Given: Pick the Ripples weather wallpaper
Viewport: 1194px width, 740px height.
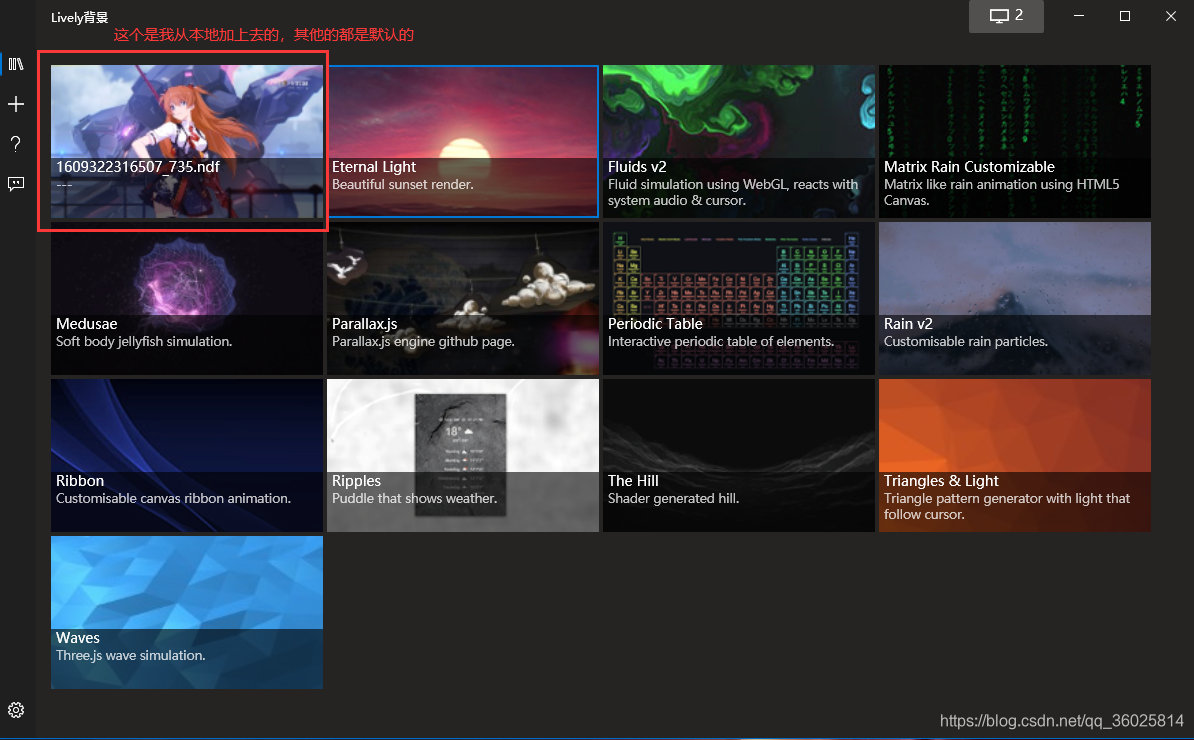Looking at the screenshot, I should 463,455.
